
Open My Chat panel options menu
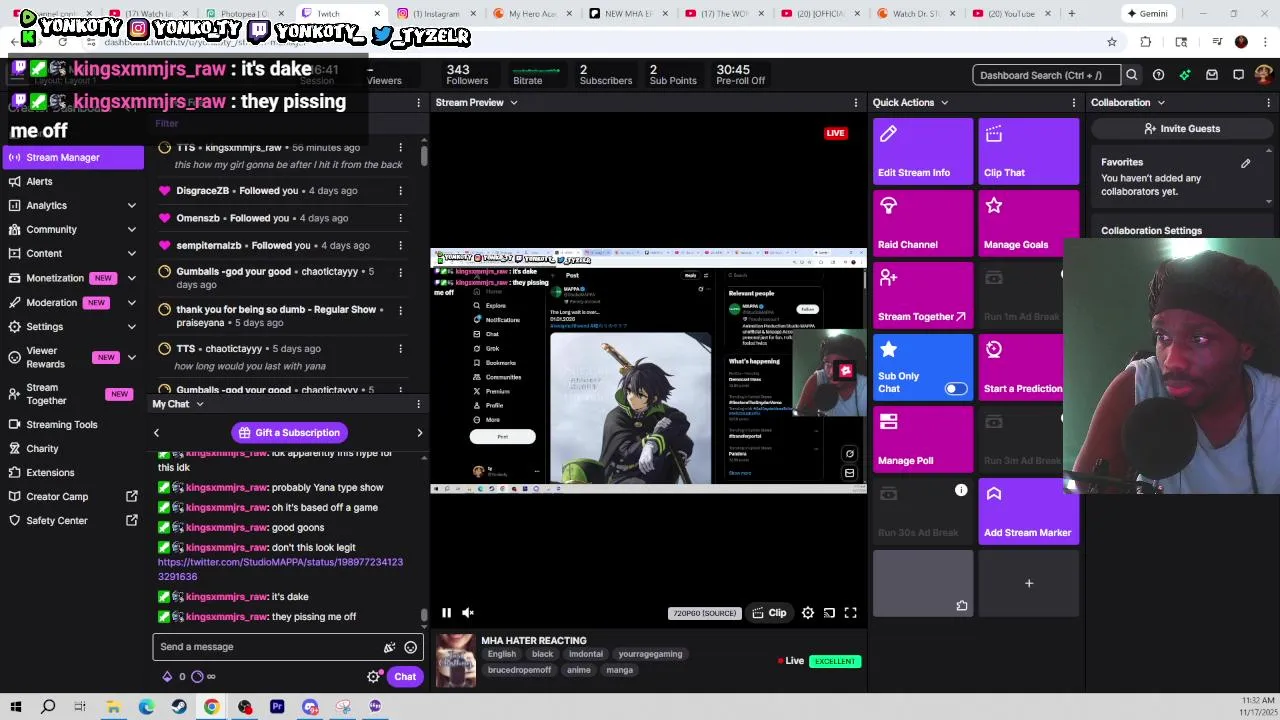[x=418, y=404]
